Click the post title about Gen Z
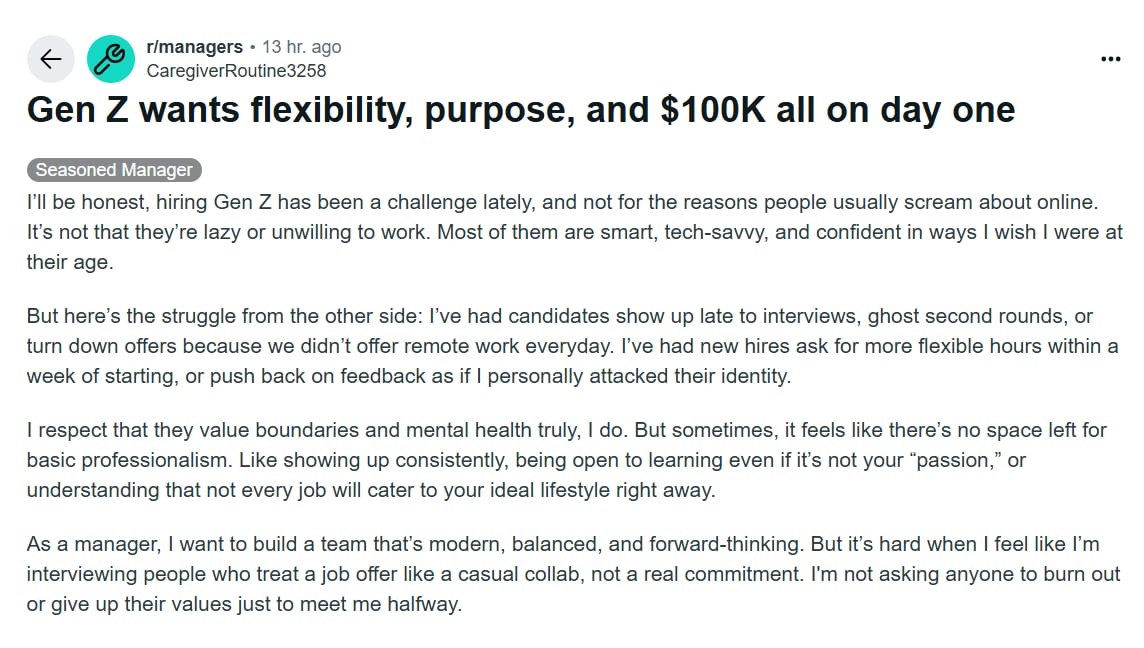The height and width of the screenshot is (648, 1144). (521, 110)
